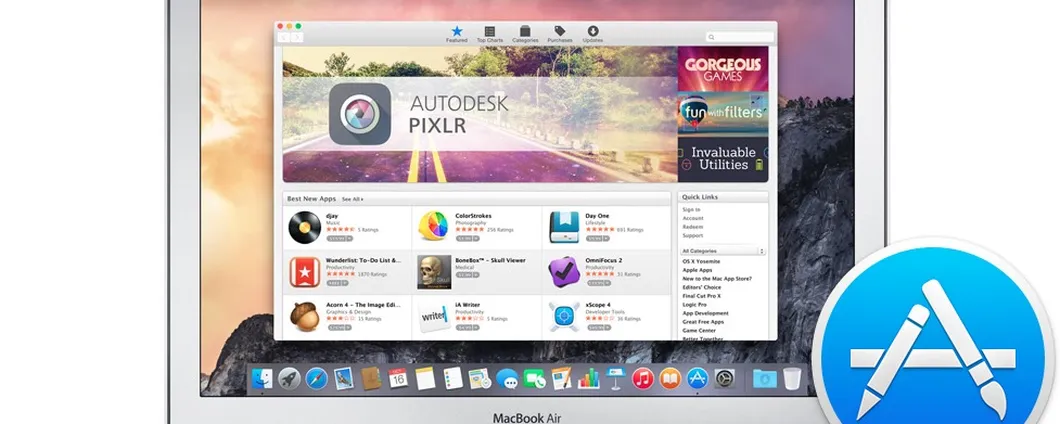Open the Categories tab
Screen dimensions: 1060x424
pyautogui.click(x=525, y=34)
